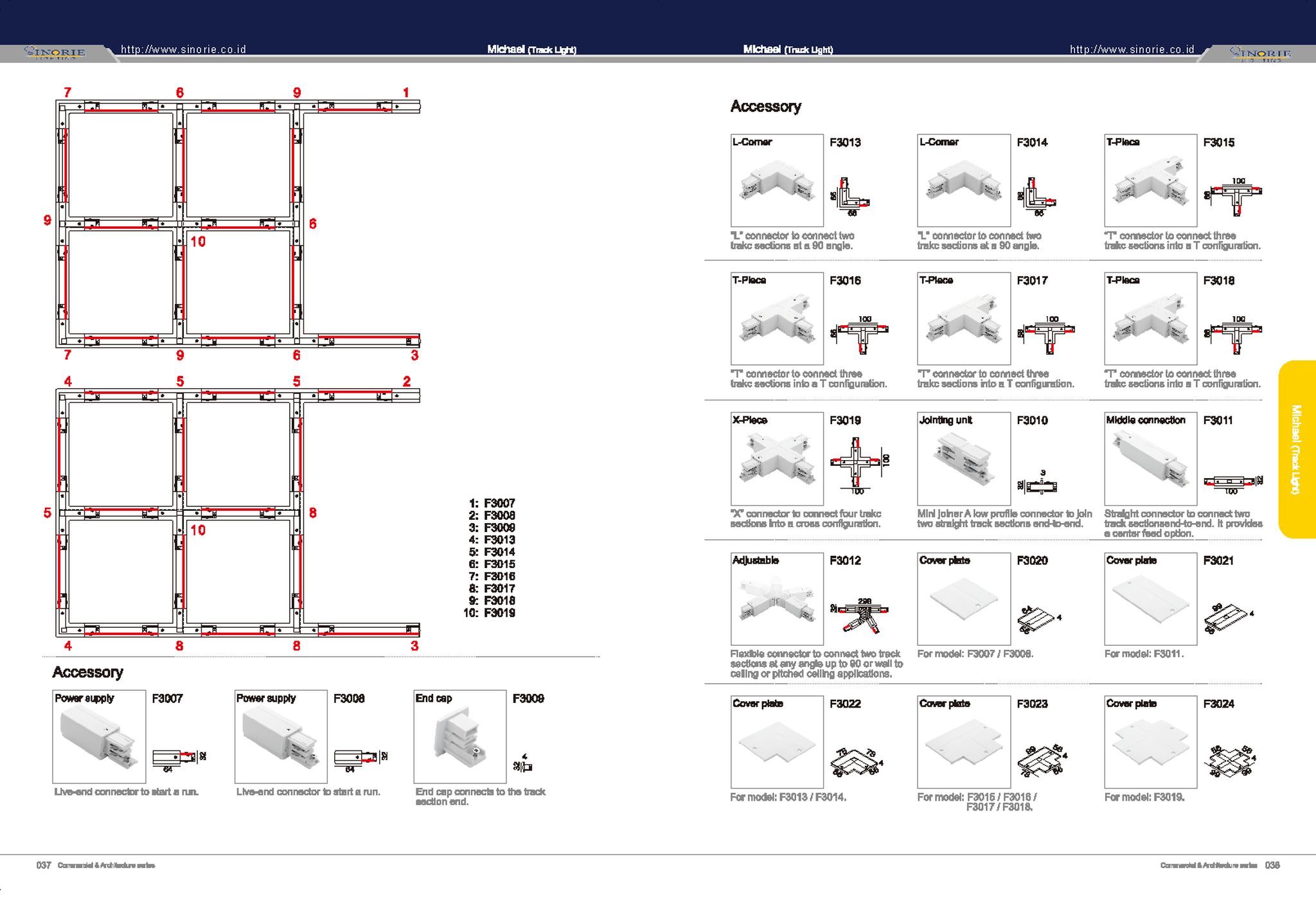Open the left sinorie.co.id website link
Viewport: 1316px width, 899px height.
[183, 49]
